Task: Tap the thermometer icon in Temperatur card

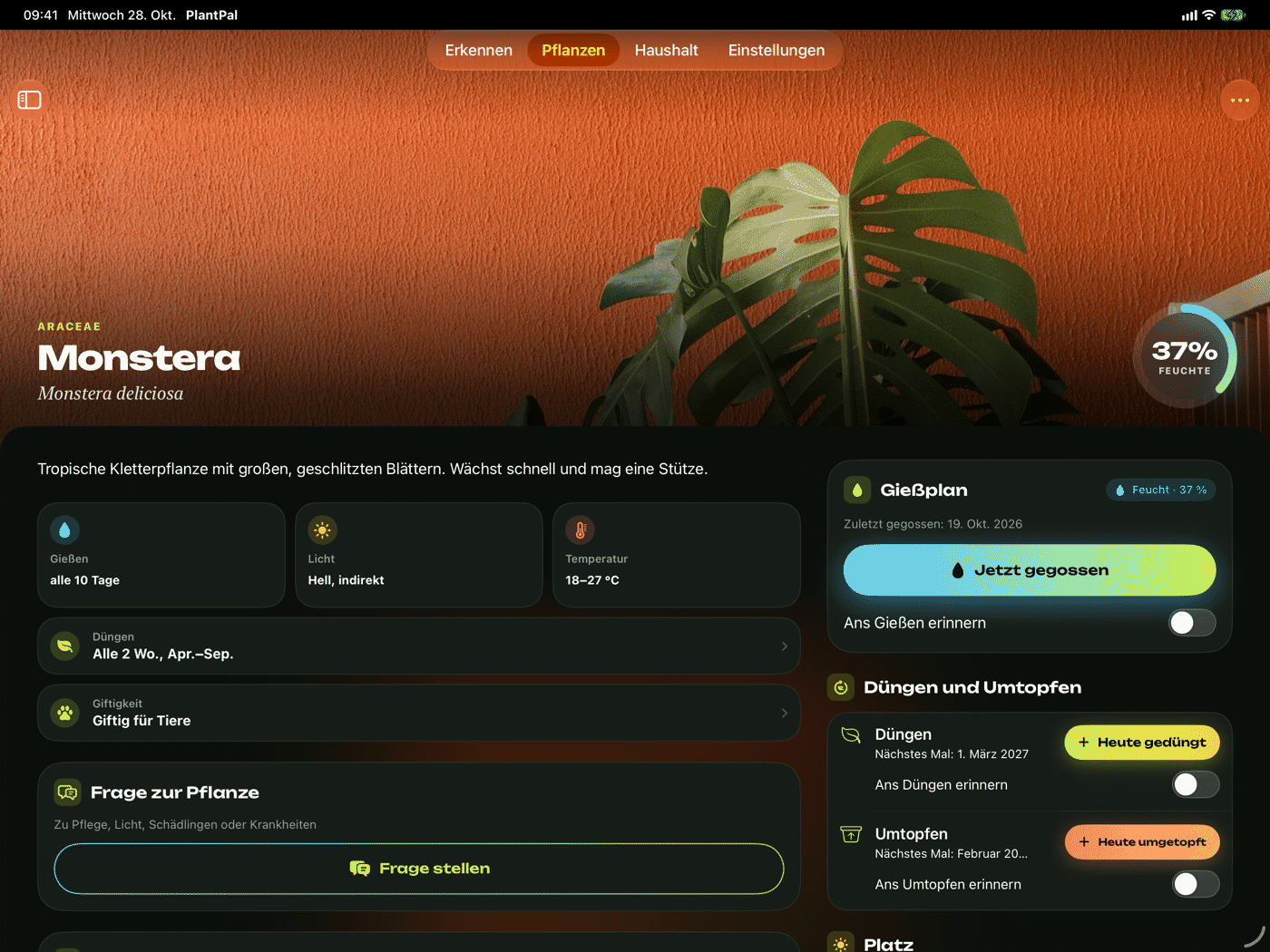Action: [x=580, y=529]
